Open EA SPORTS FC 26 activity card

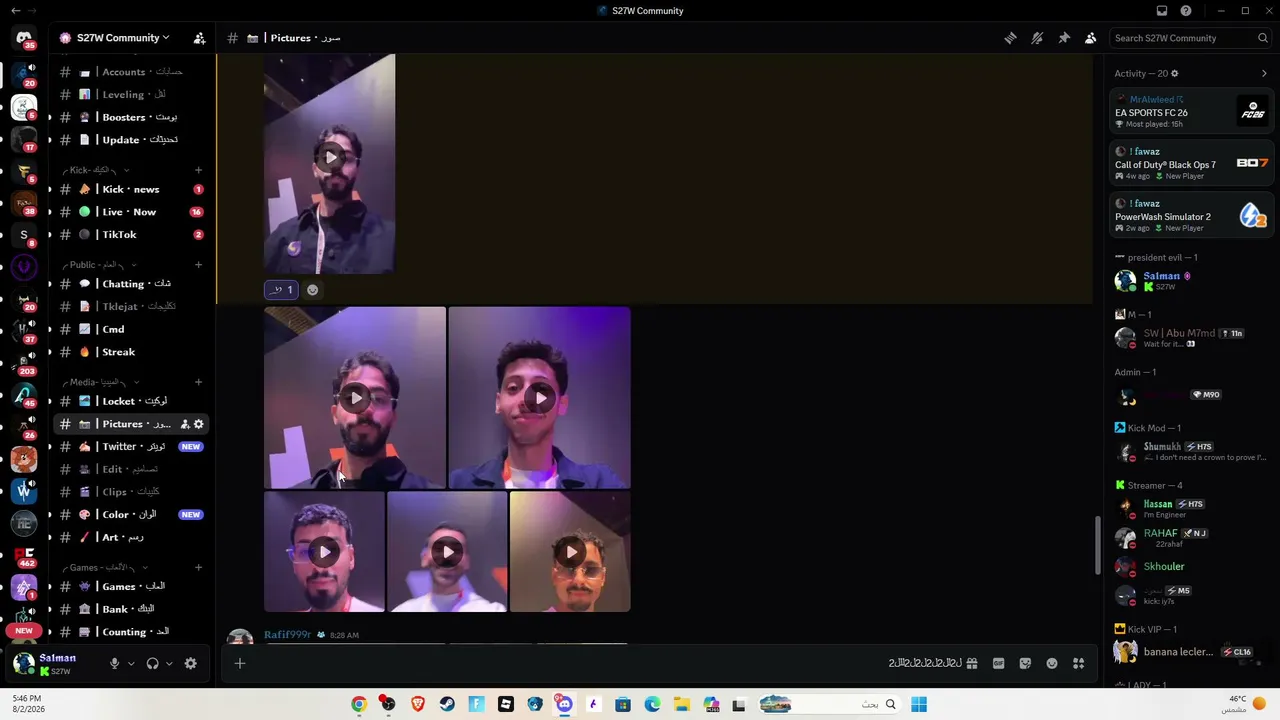(x=1191, y=110)
